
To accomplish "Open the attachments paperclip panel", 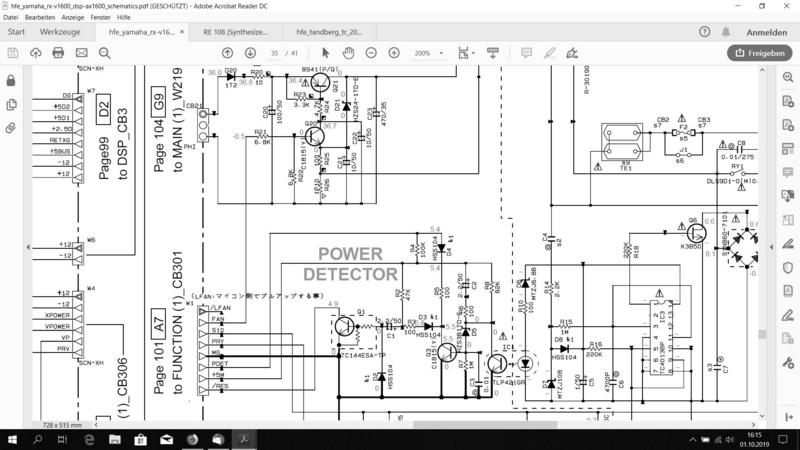I will point(11,128).
